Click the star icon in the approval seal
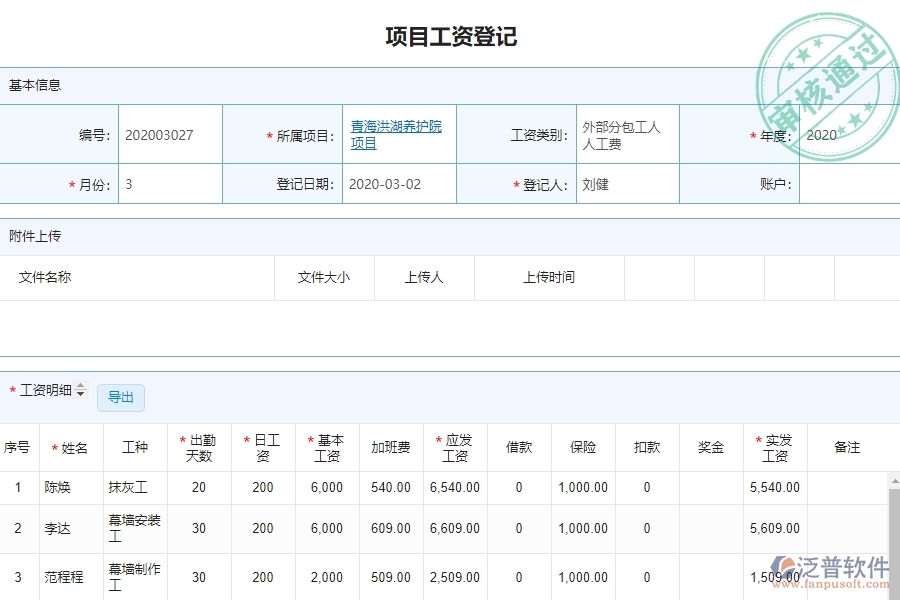Screen dimensions: 900x600 [805, 55]
